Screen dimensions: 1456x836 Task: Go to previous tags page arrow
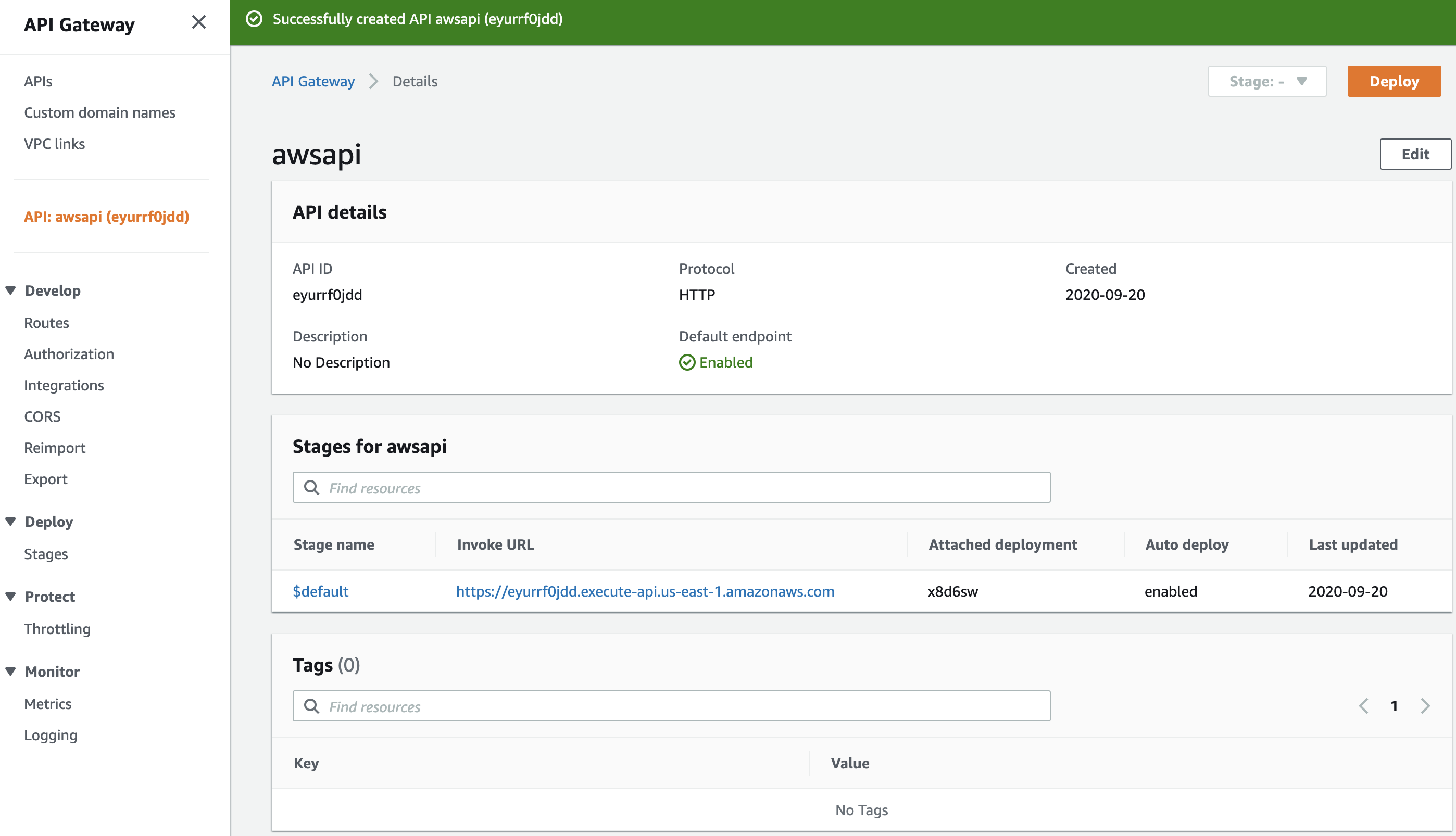(x=1363, y=706)
